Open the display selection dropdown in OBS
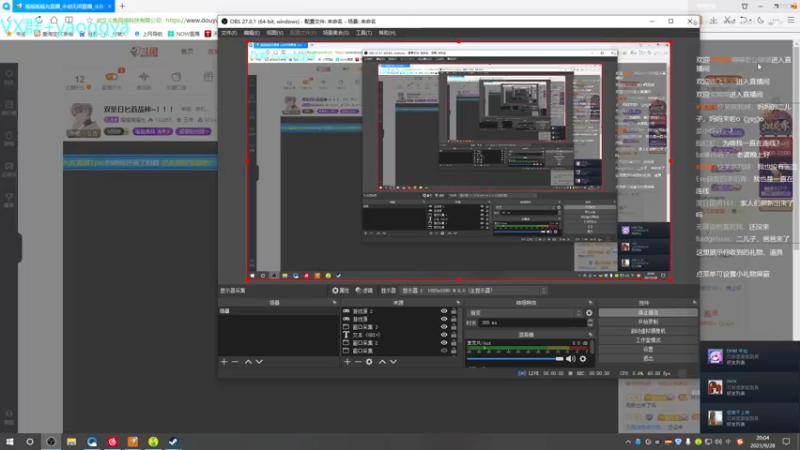Viewport: 800px width, 450px height. click(474, 290)
